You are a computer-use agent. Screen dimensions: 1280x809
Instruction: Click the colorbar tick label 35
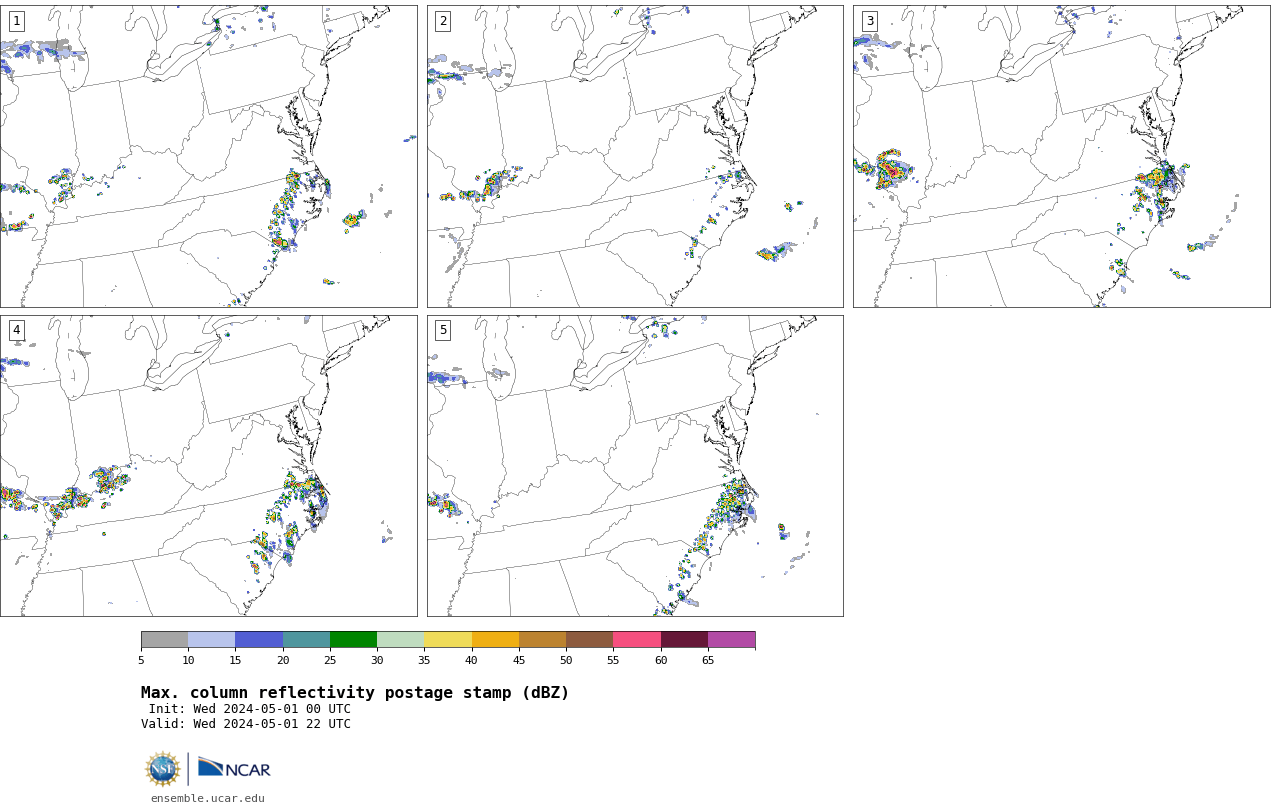tap(424, 660)
